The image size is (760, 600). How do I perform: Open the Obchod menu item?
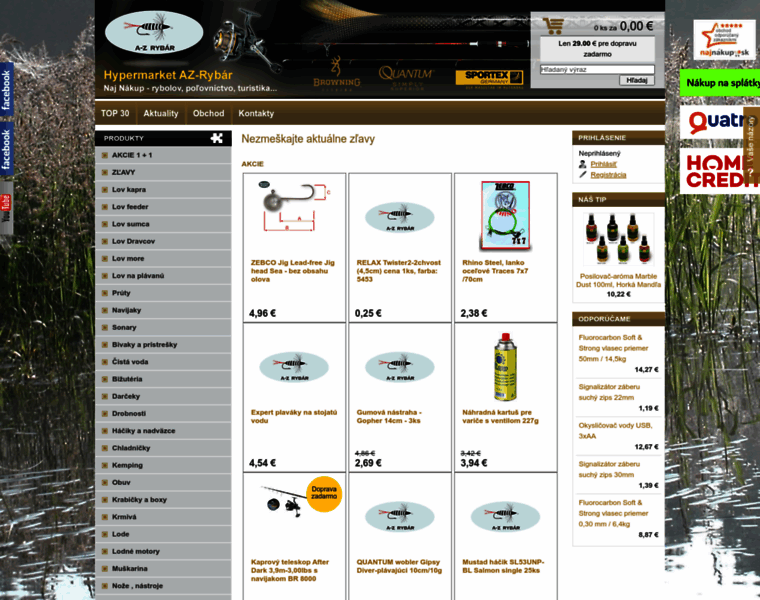(208, 113)
